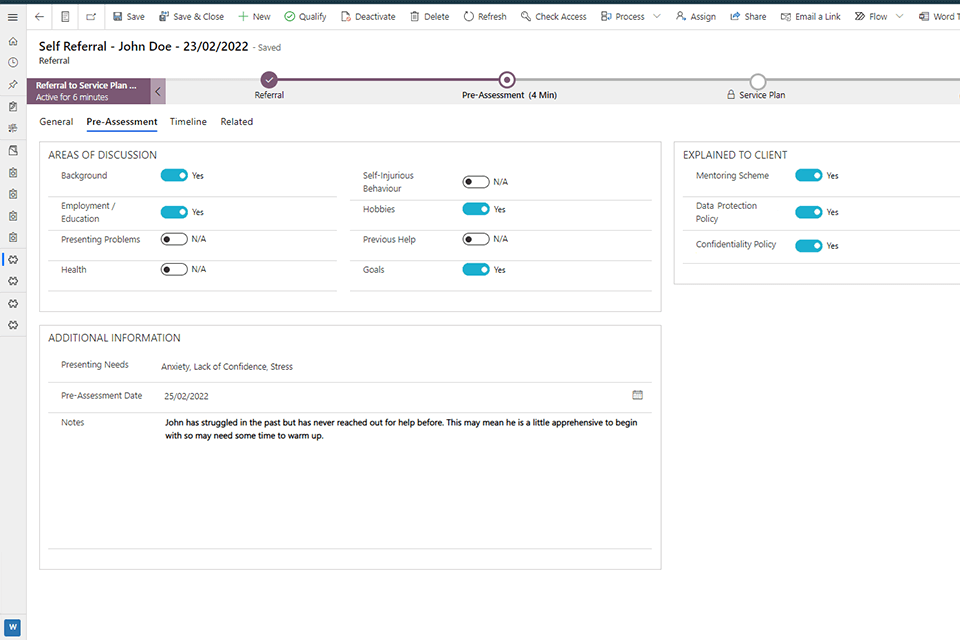
Task: Expand the Flow dropdown chevron
Action: (900, 17)
